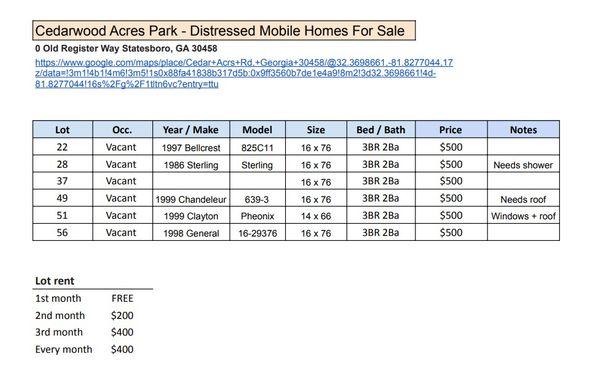Select the empty Year / Make cell for lot 37
This screenshot has height=371, width=600.
coord(191,181)
